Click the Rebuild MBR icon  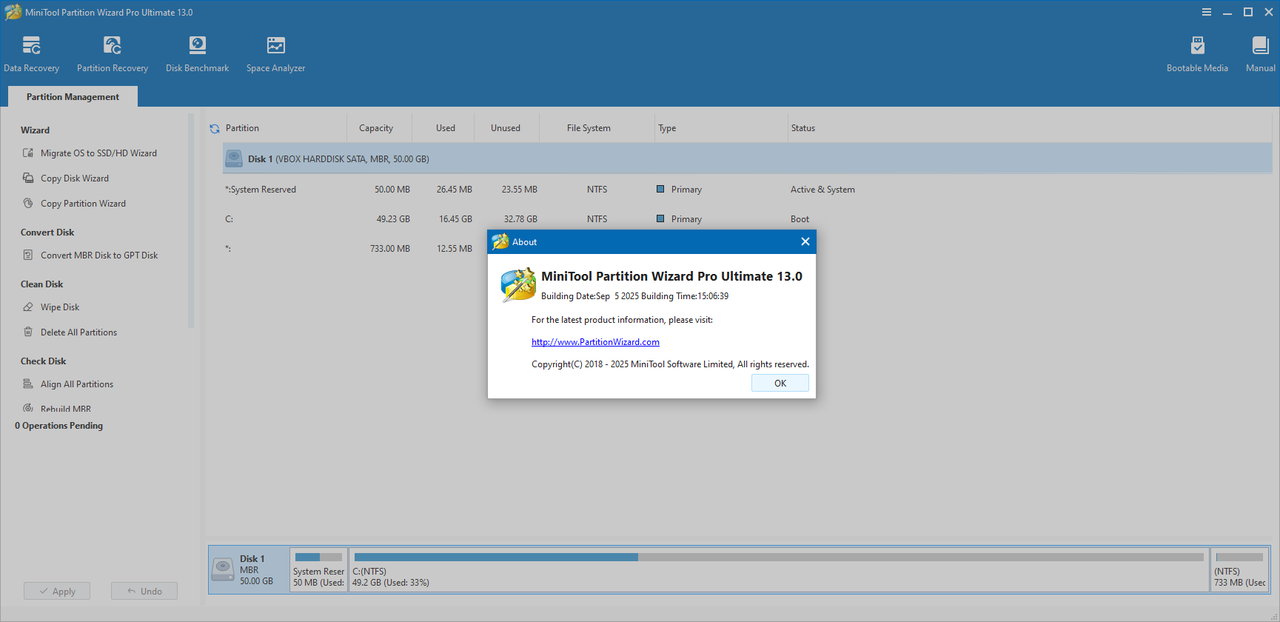[29, 409]
